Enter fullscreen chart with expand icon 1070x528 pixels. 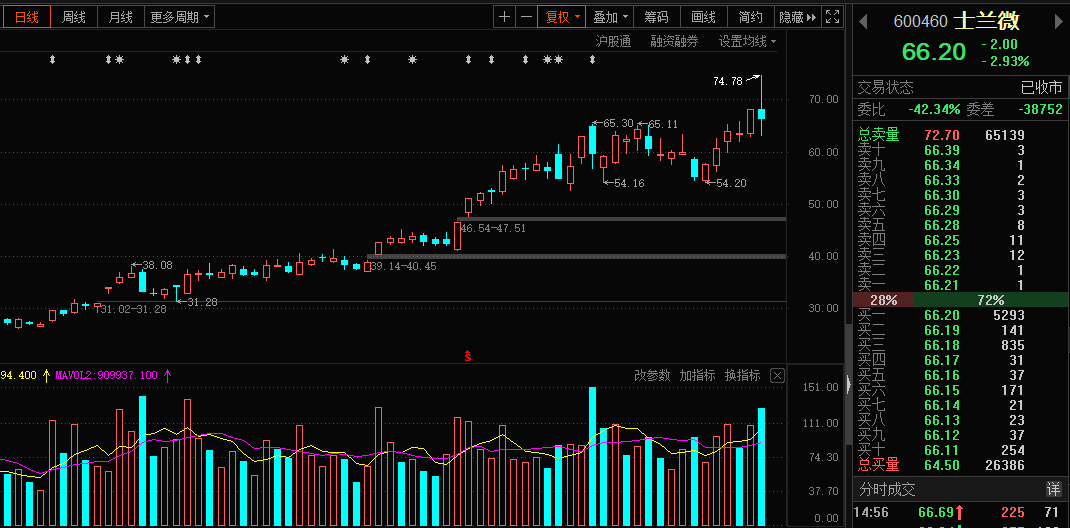pos(832,17)
